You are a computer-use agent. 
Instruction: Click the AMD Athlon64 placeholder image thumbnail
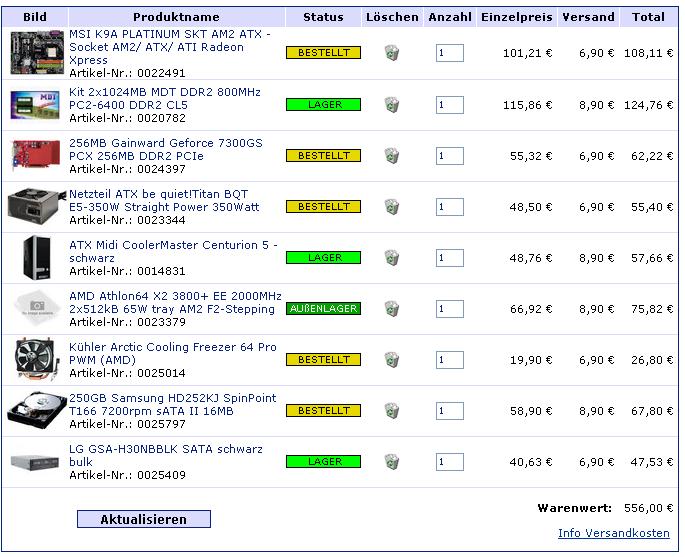pyautogui.click(x=37, y=308)
